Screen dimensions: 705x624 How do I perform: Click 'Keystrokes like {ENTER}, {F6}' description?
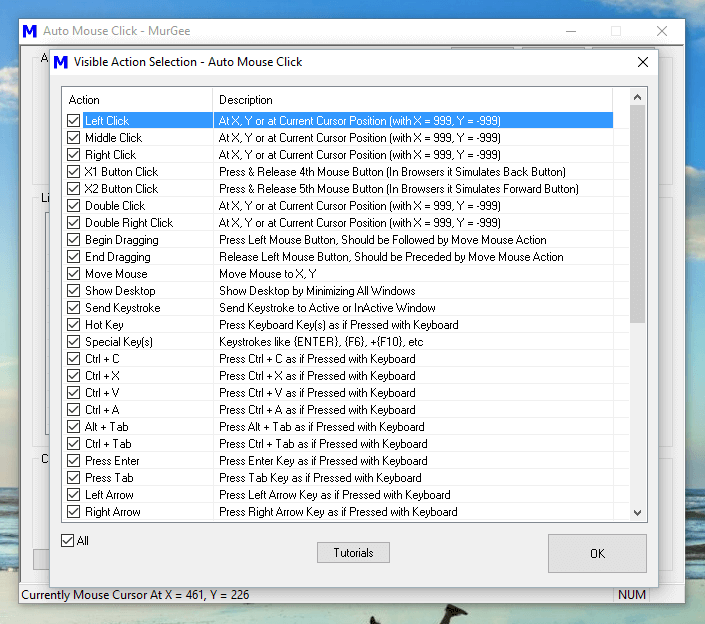tap(321, 342)
